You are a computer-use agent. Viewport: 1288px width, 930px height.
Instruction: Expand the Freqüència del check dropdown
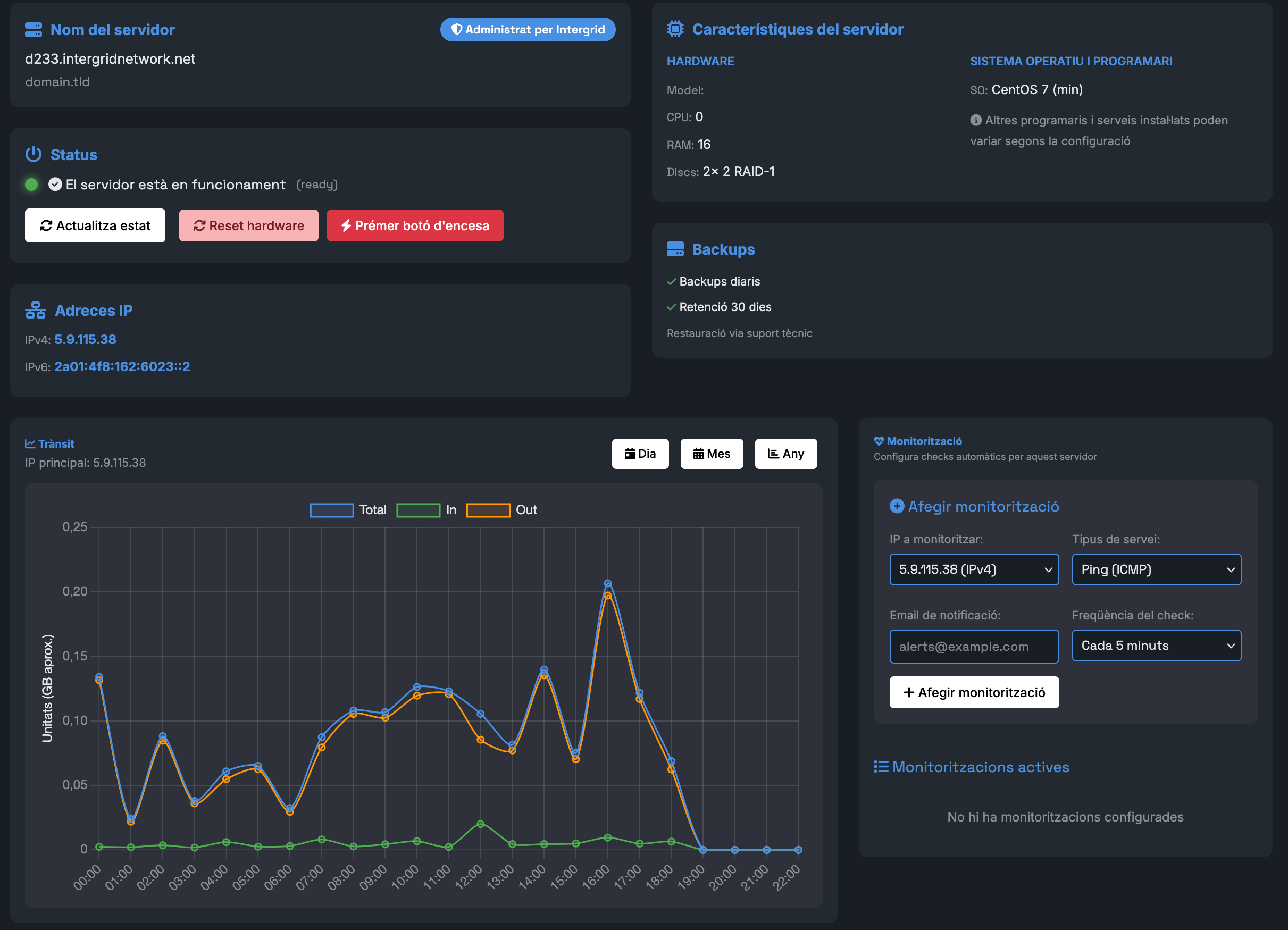pyautogui.click(x=1156, y=646)
